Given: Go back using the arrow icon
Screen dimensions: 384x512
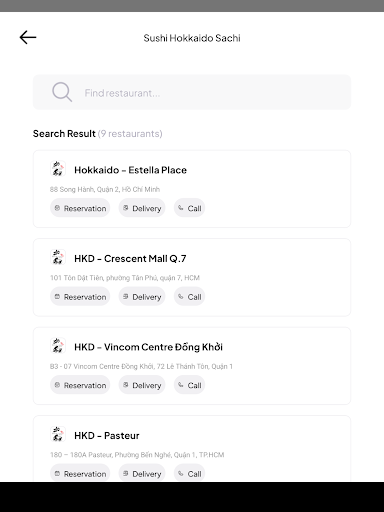Looking at the screenshot, I should tap(28, 37).
